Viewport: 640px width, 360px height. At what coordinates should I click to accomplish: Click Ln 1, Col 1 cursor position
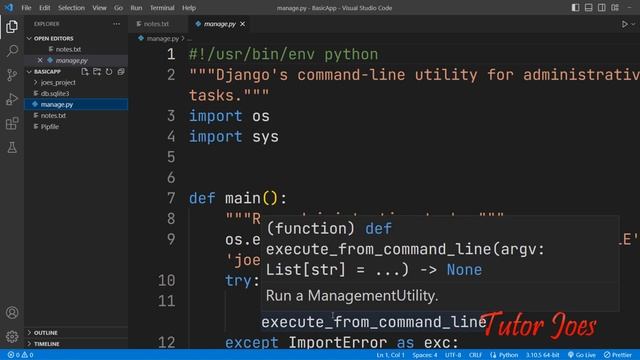tap(390, 355)
